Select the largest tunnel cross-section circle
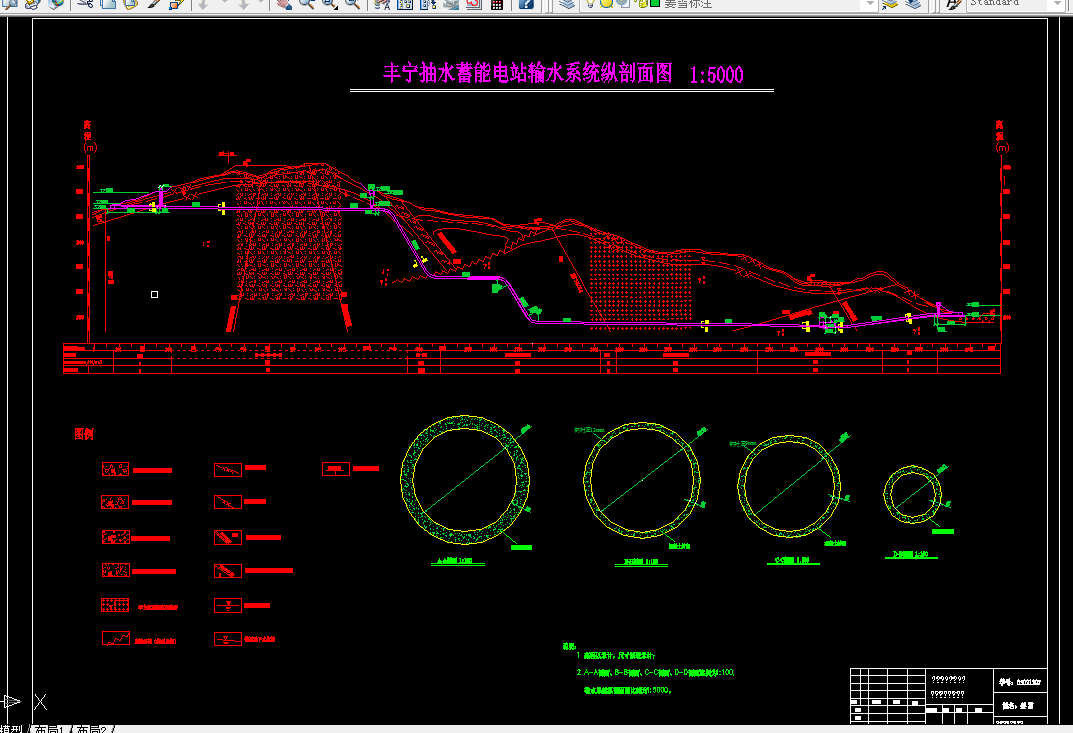The width and height of the screenshot is (1073, 733). pos(465,480)
